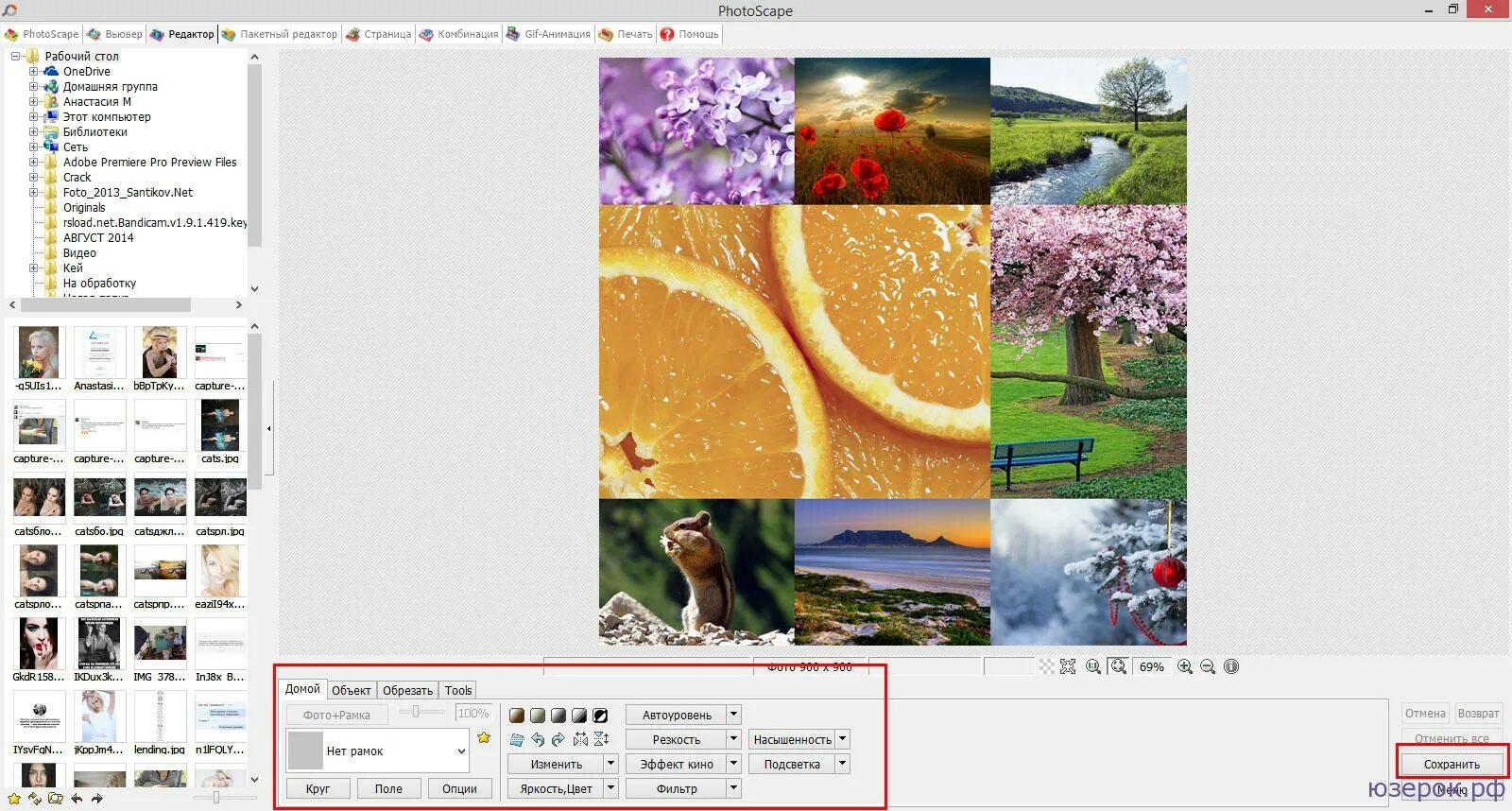The height and width of the screenshot is (811, 1512).
Task: Expand the Этот компьютер tree node
Action: coord(33,117)
